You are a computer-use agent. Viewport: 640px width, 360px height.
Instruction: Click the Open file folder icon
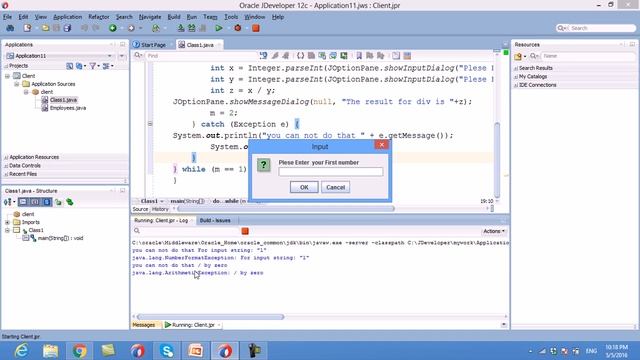[45, 28]
